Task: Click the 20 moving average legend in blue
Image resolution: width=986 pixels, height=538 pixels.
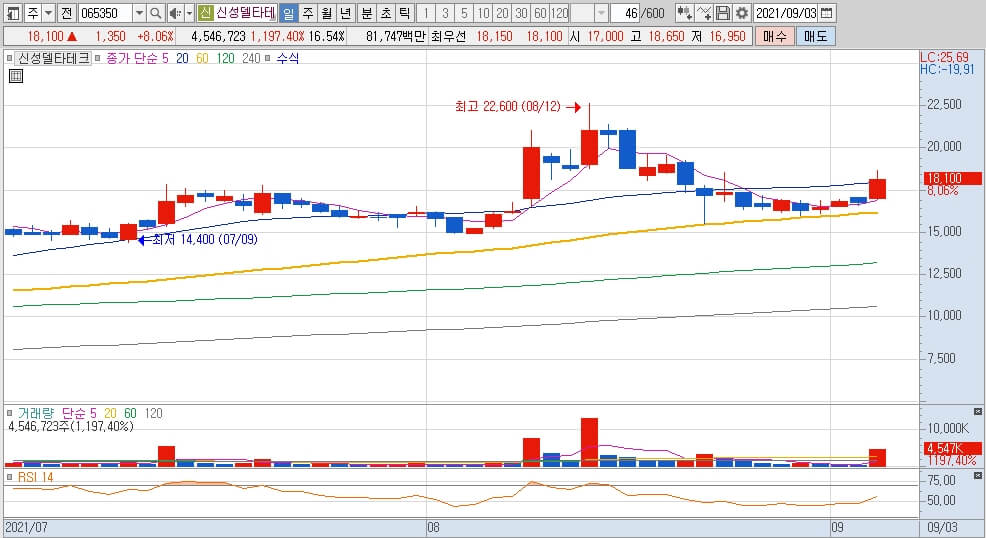Action: point(182,58)
